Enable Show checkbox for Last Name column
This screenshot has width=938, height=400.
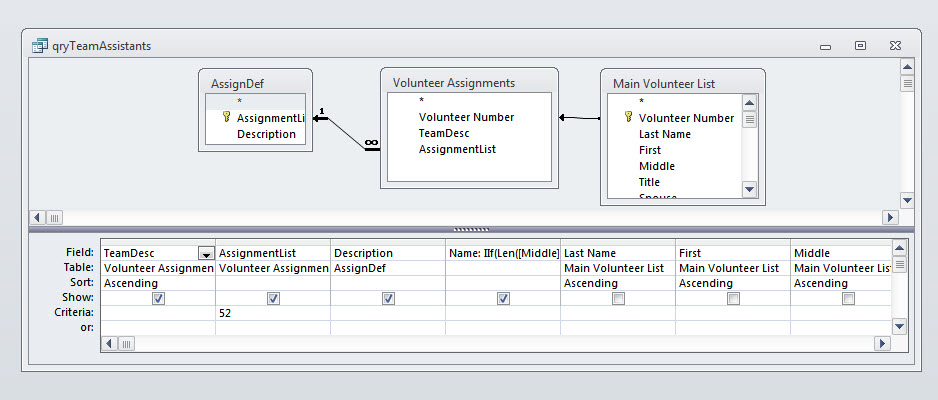[x=618, y=298]
